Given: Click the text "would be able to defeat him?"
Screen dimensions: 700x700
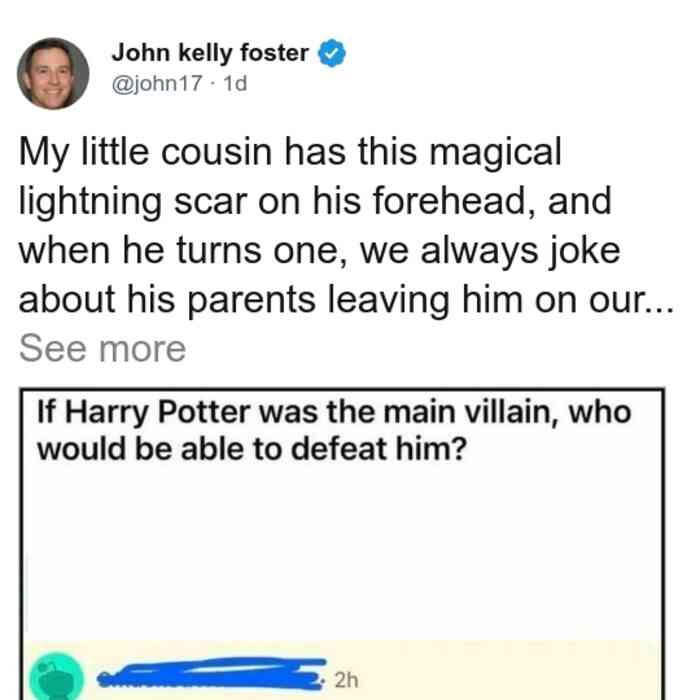Looking at the screenshot, I should 252,449.
